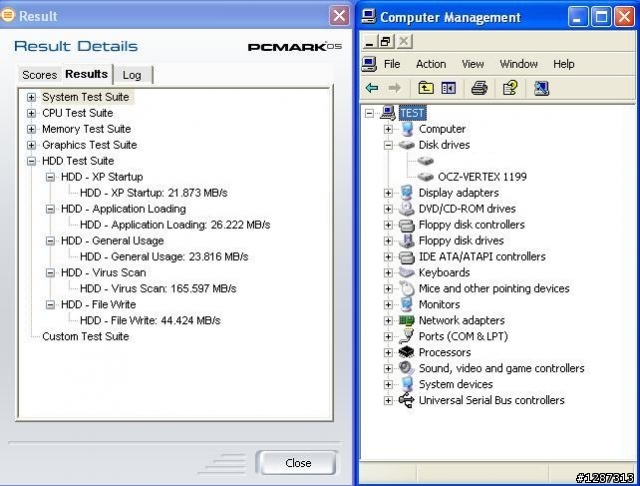Open the View menu
Screen dimensions: 640x486
(473, 64)
